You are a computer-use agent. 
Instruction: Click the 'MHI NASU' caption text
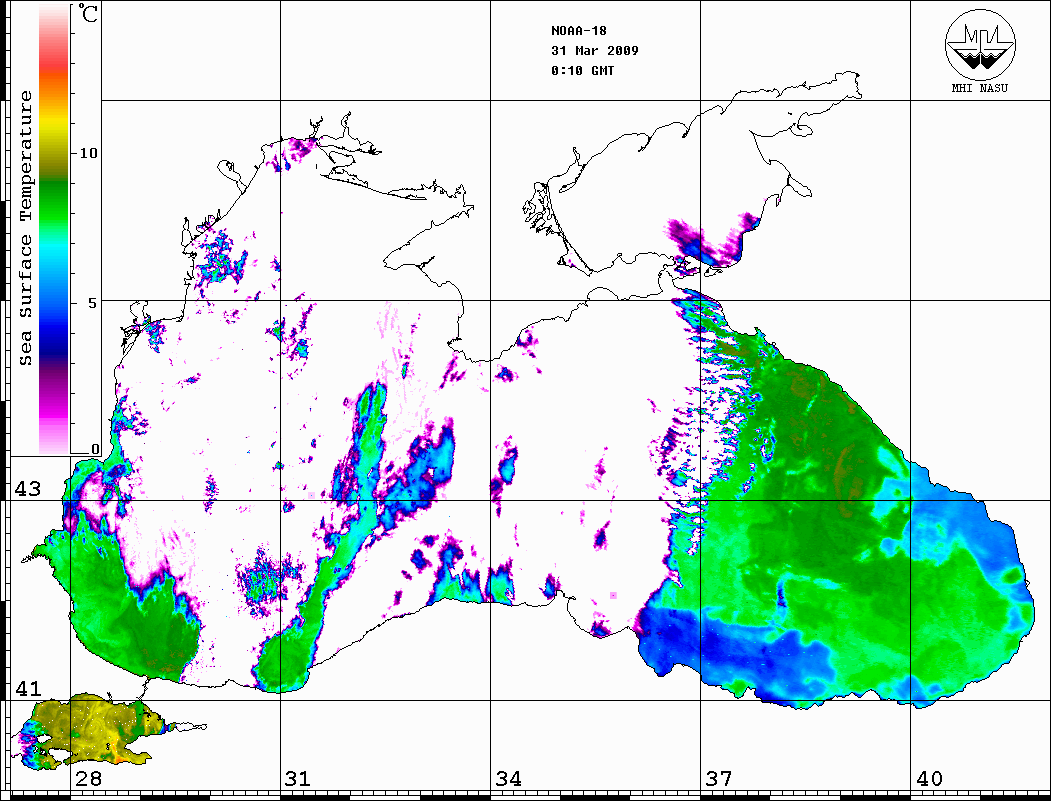coord(979,88)
